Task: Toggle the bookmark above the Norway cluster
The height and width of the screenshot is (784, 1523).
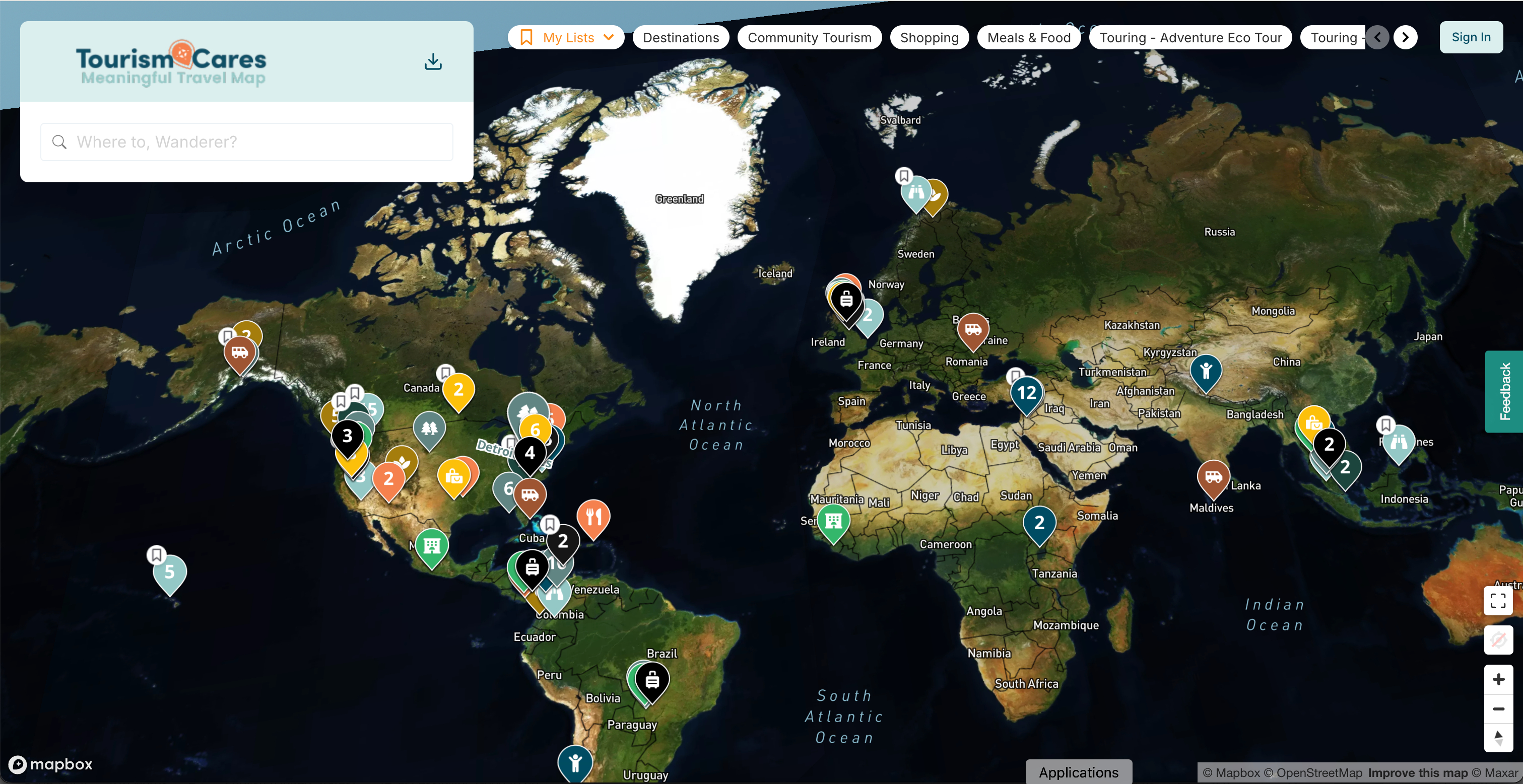Action: pyautogui.click(x=904, y=175)
